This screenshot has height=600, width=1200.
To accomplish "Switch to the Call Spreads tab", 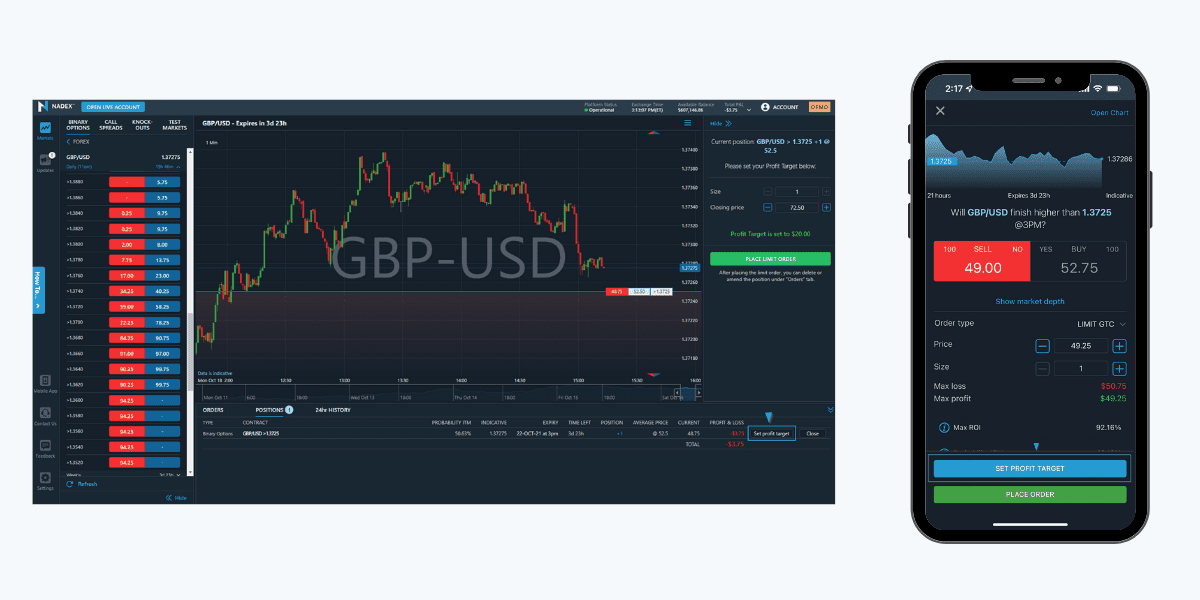I will point(112,125).
